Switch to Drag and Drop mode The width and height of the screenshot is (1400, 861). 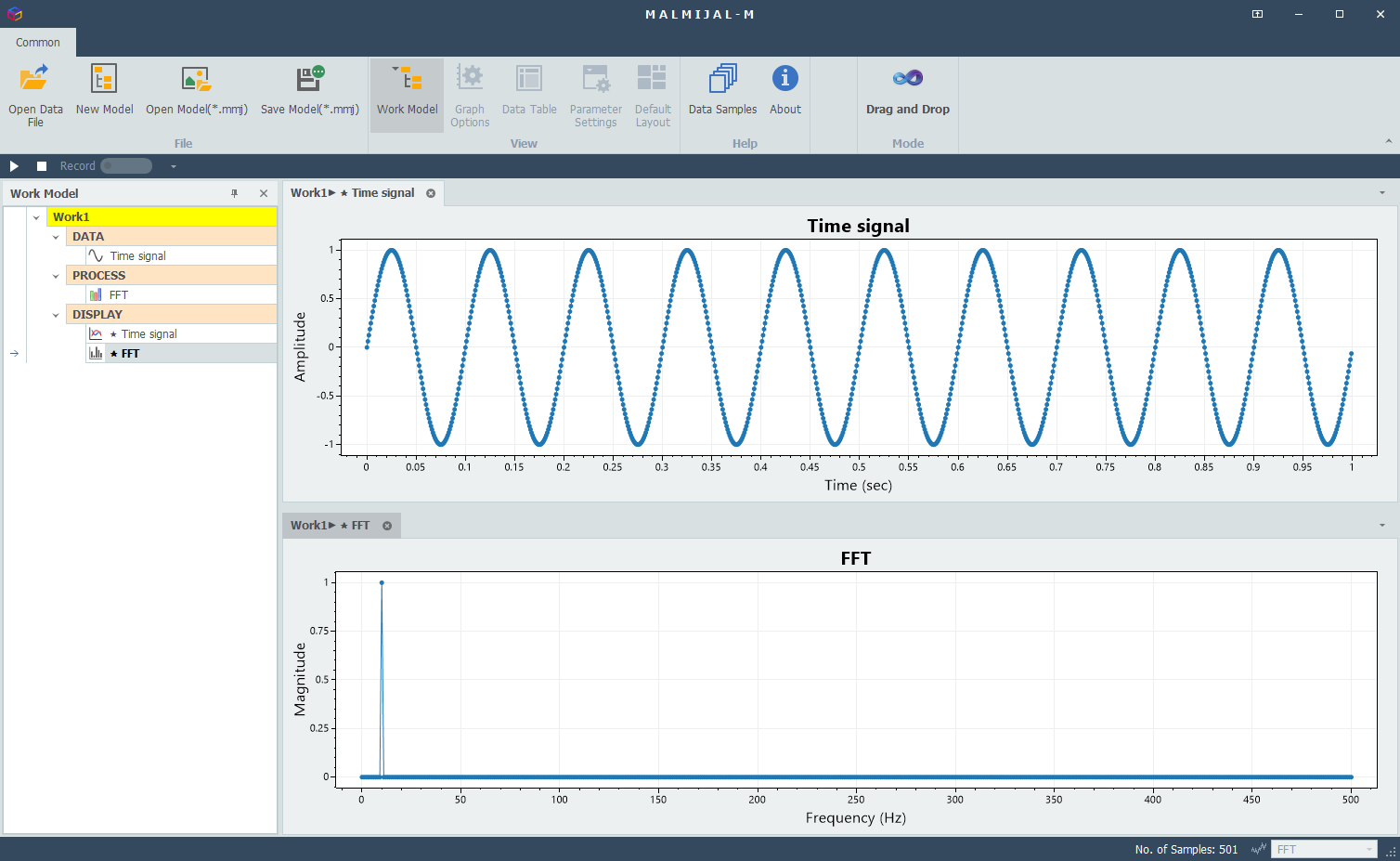[x=908, y=95]
